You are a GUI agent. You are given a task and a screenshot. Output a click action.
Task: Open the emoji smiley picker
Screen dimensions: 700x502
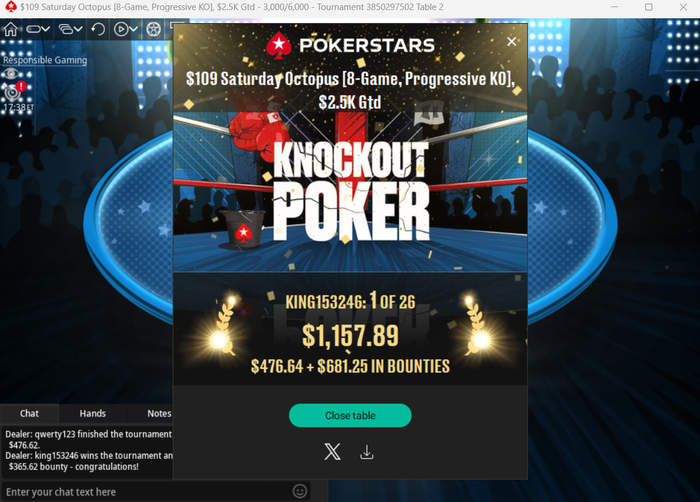point(300,491)
